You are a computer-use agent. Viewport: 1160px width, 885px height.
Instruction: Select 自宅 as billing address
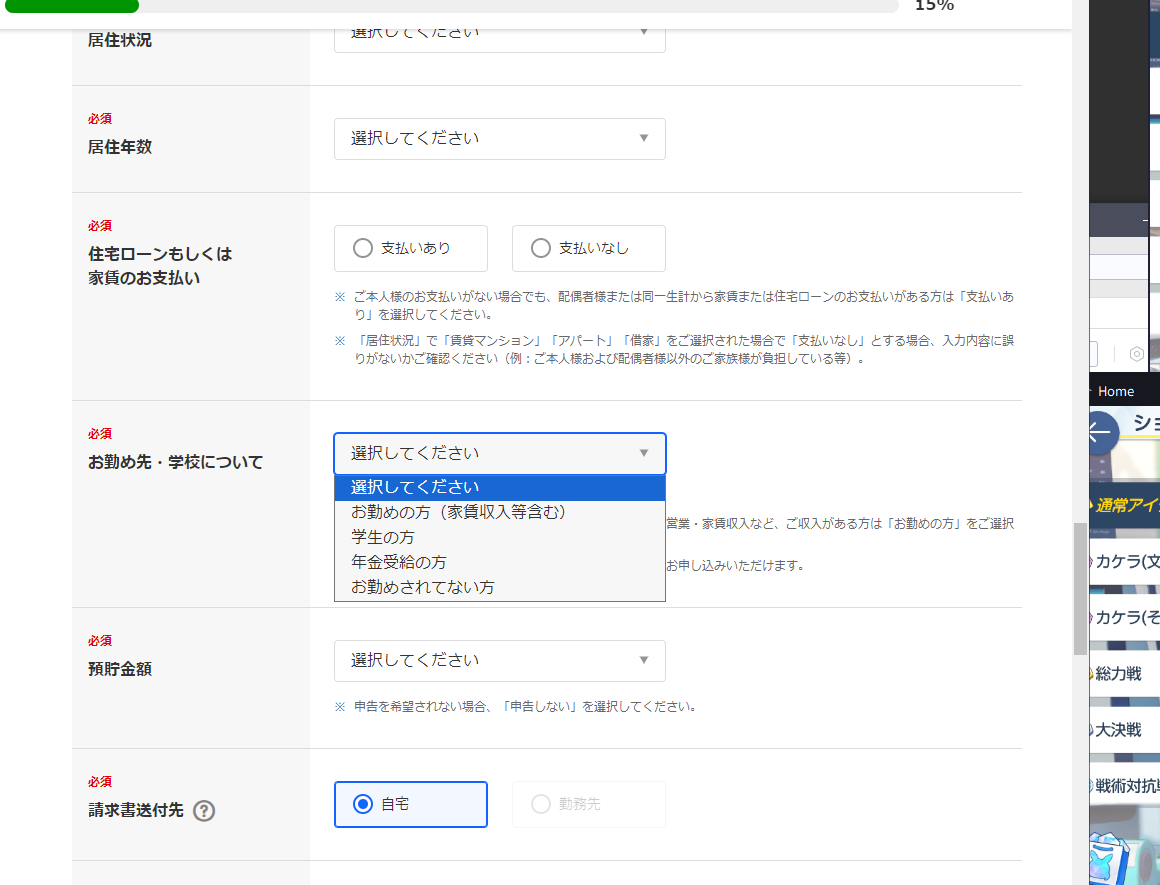[x=411, y=804]
